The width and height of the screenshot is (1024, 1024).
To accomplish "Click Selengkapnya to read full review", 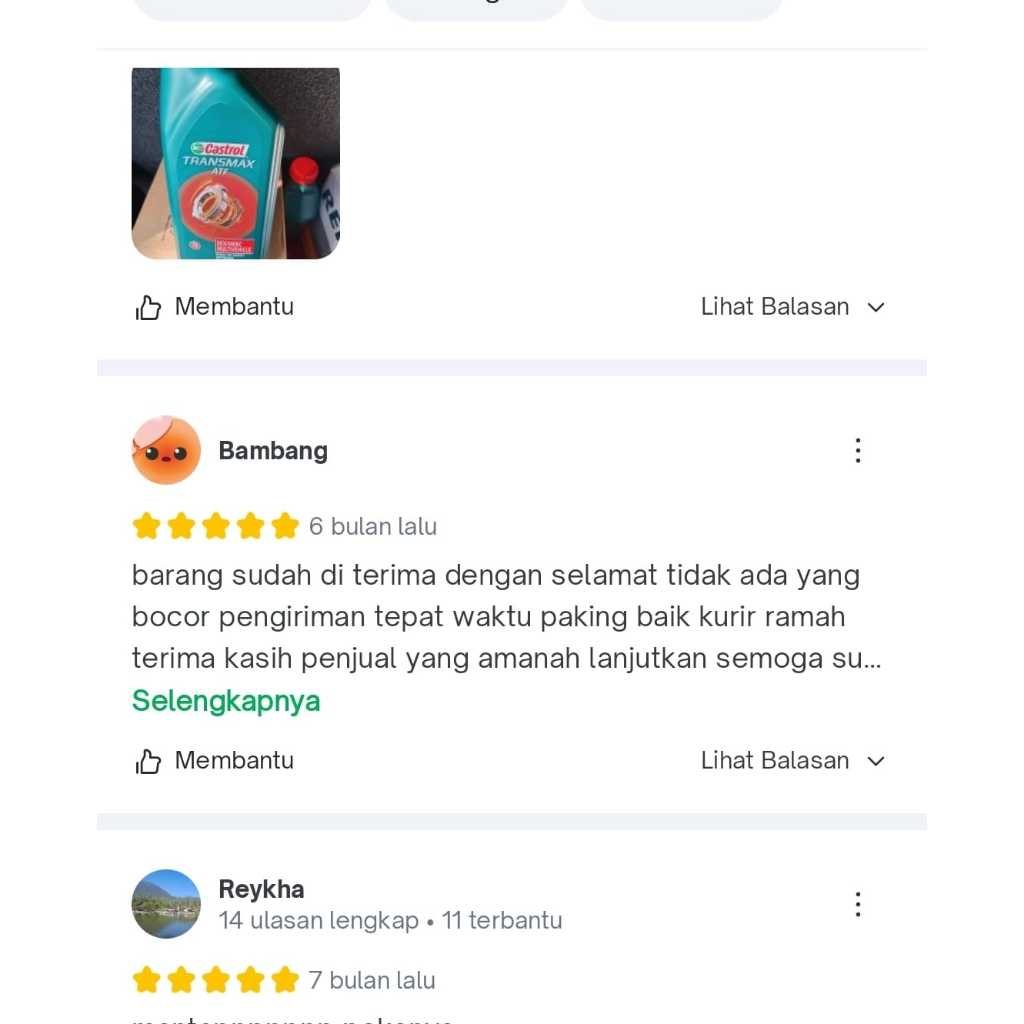I will [226, 701].
